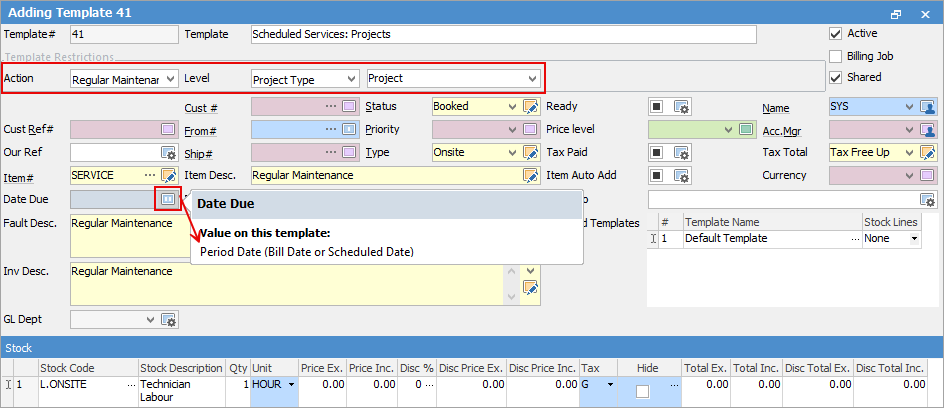Open Stock Lines dropdown showing None
The width and height of the screenshot is (944, 408).
click(914, 239)
